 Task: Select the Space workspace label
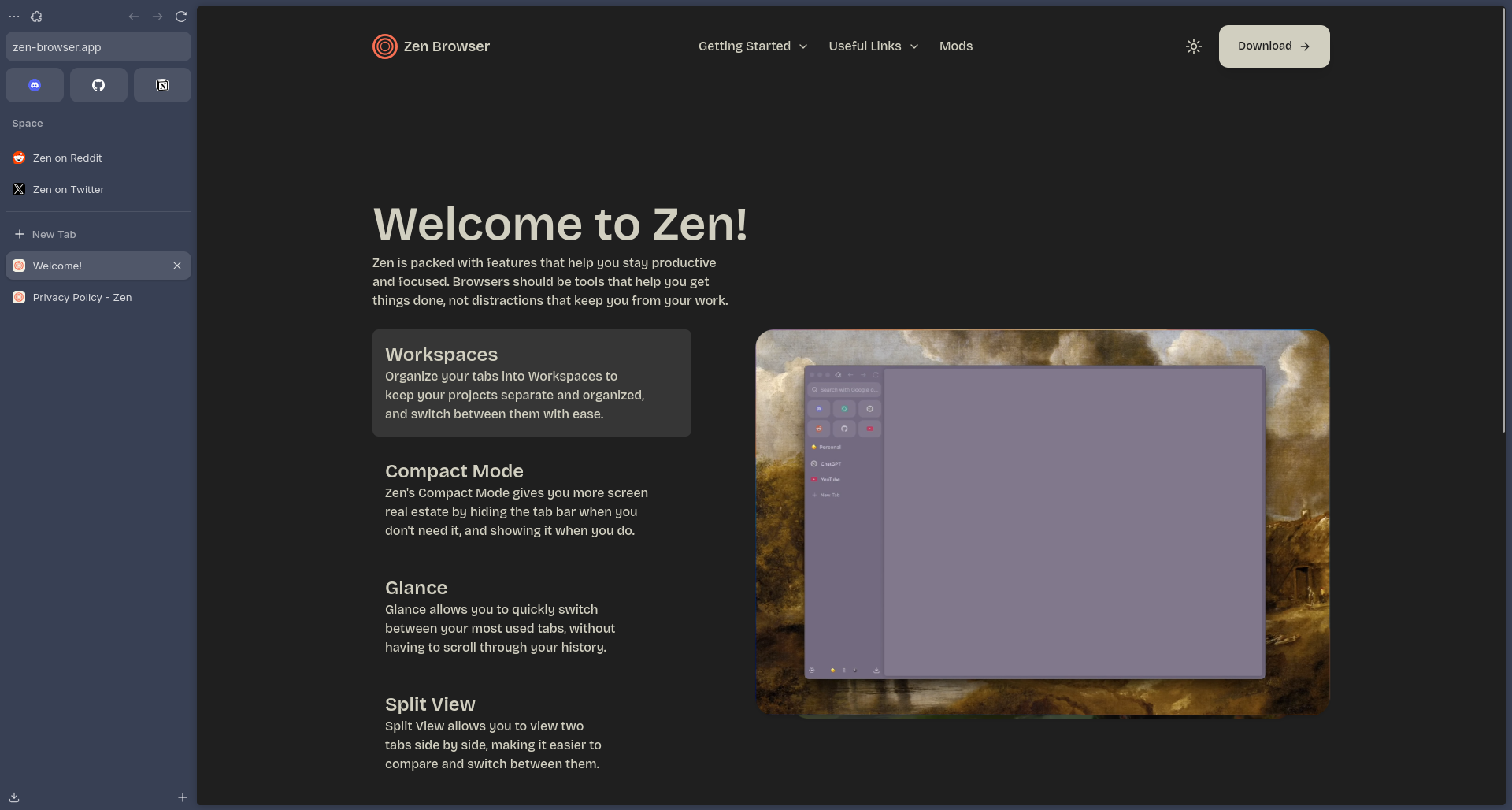click(28, 124)
